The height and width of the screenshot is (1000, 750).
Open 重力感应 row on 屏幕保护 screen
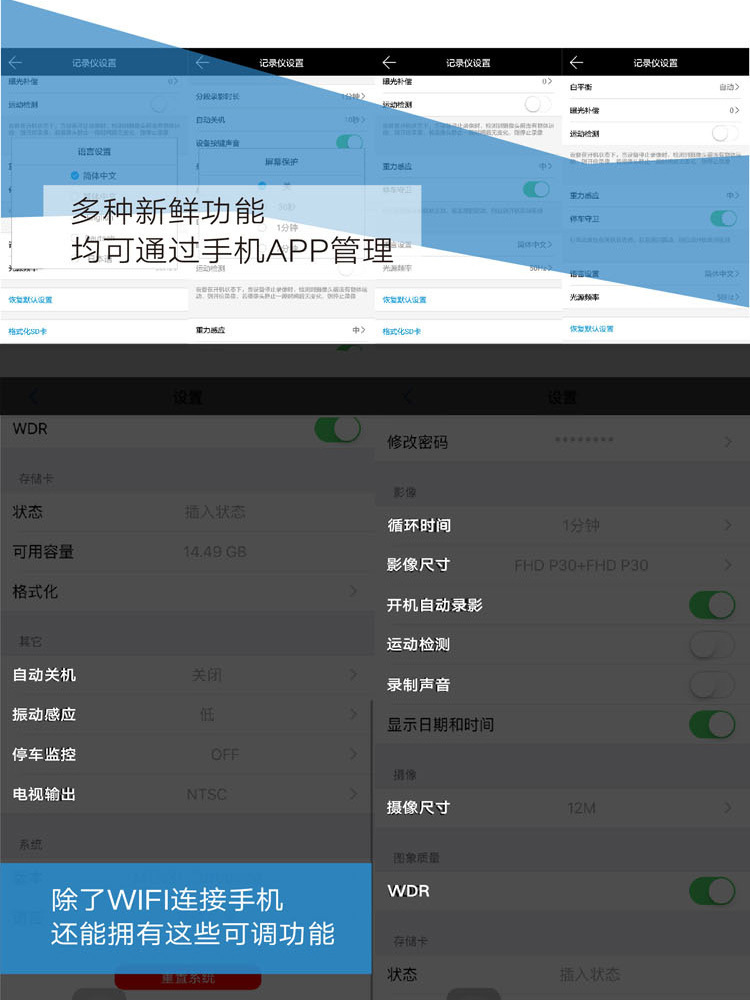click(x=281, y=330)
